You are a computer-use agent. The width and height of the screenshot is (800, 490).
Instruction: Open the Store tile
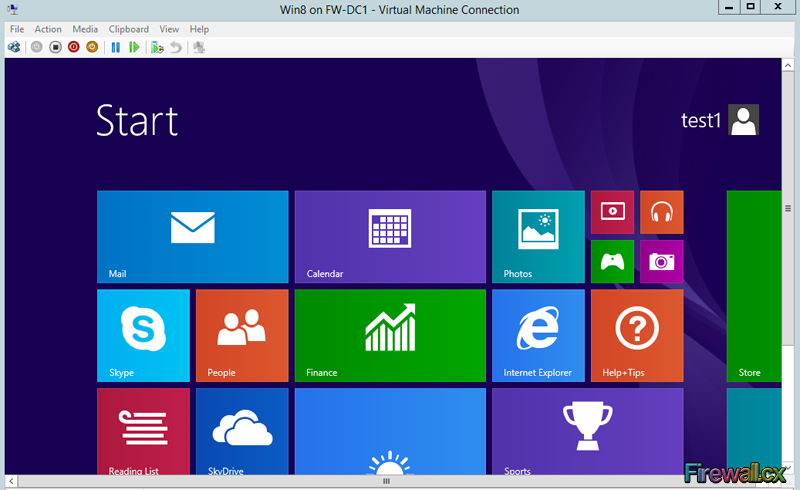754,286
